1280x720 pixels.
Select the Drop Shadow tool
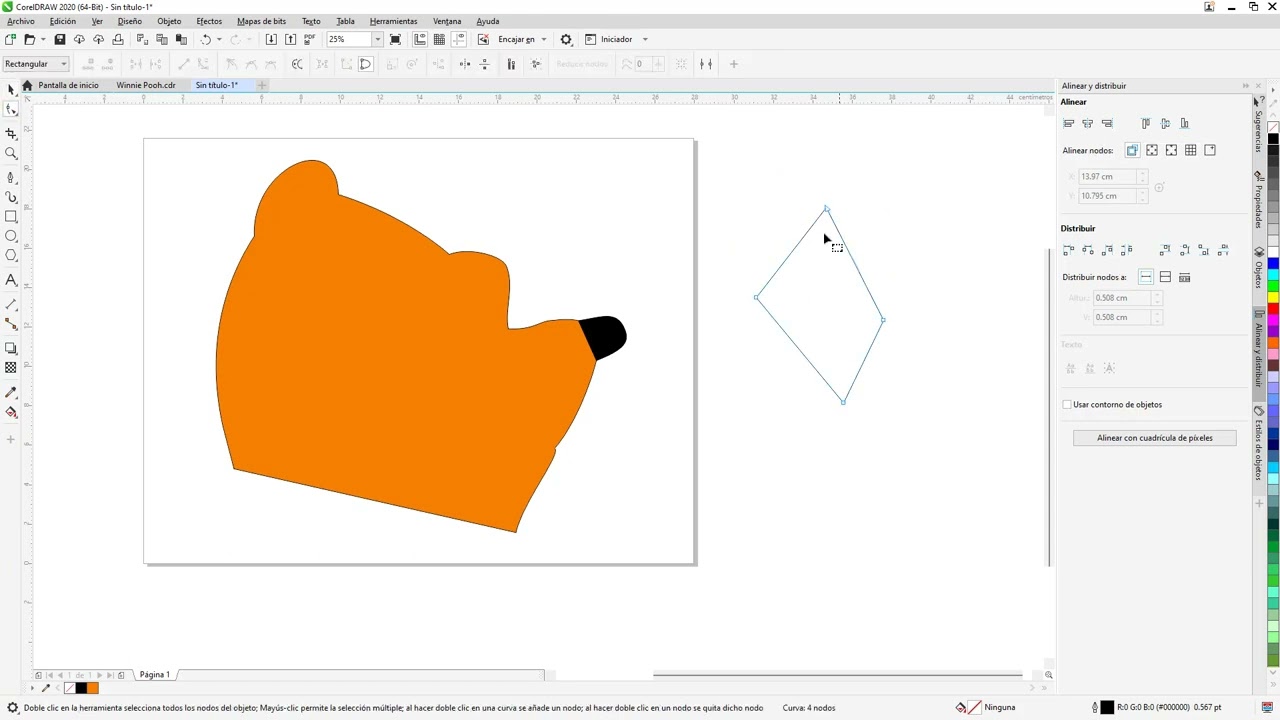tap(11, 348)
